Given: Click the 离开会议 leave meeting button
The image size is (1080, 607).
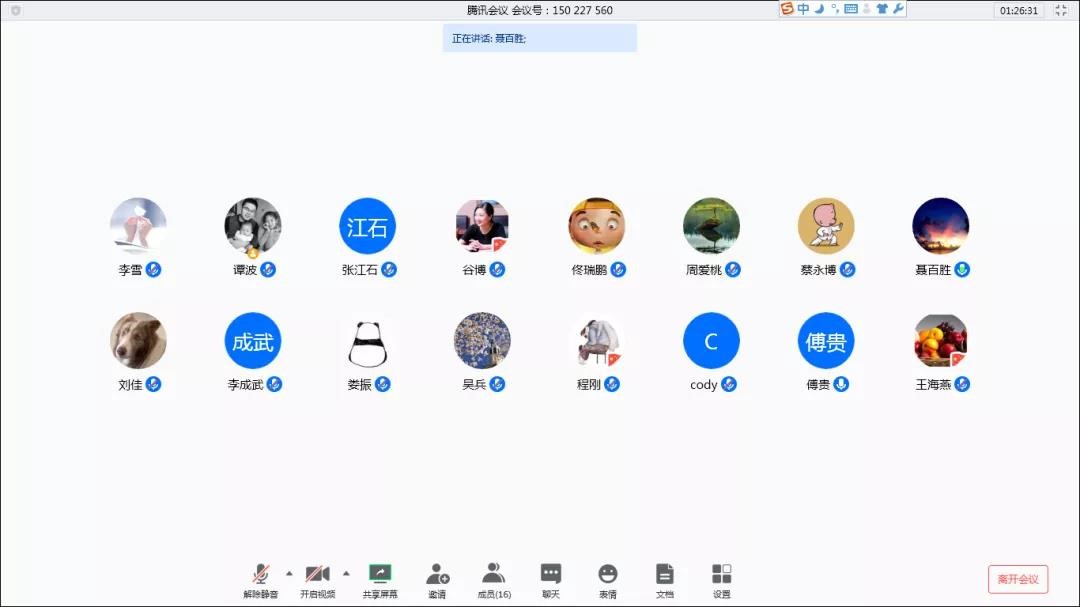Looking at the screenshot, I should click(x=1018, y=579).
